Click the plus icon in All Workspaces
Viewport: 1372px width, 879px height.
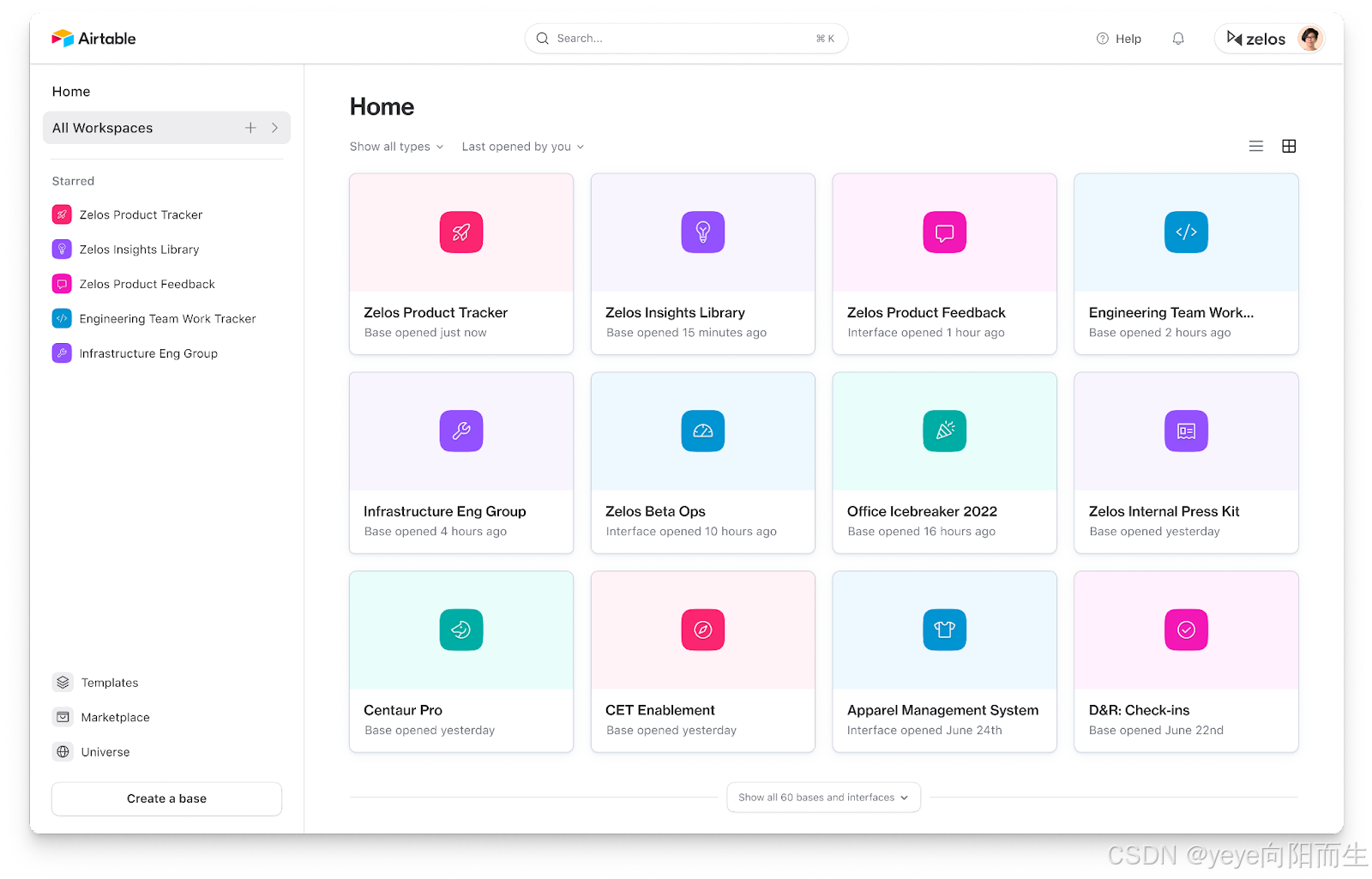coord(250,128)
